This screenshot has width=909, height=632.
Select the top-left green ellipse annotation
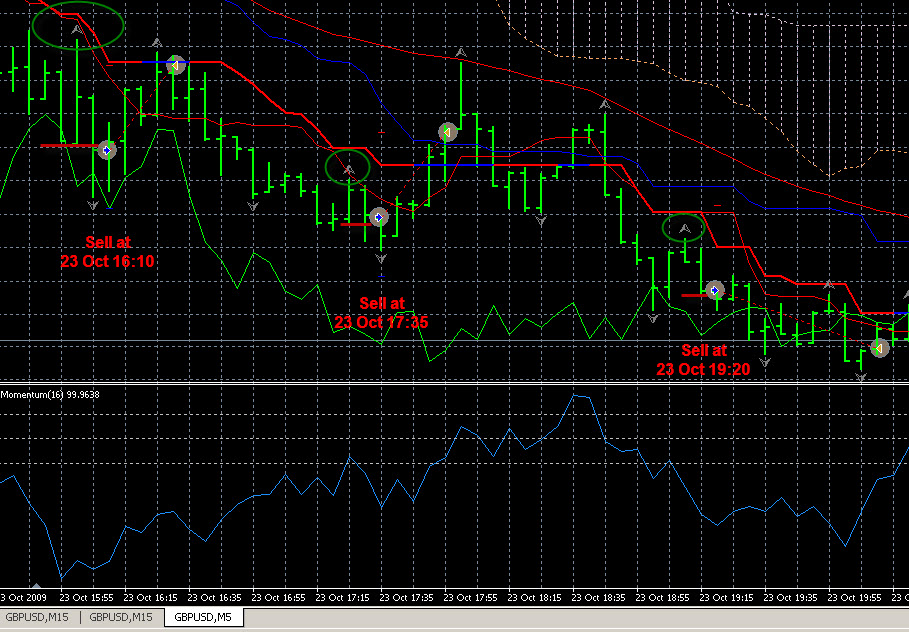tap(78, 26)
